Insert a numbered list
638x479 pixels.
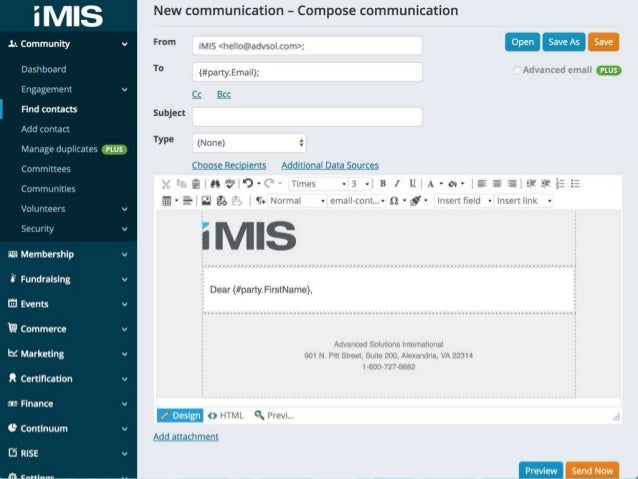tap(560, 184)
